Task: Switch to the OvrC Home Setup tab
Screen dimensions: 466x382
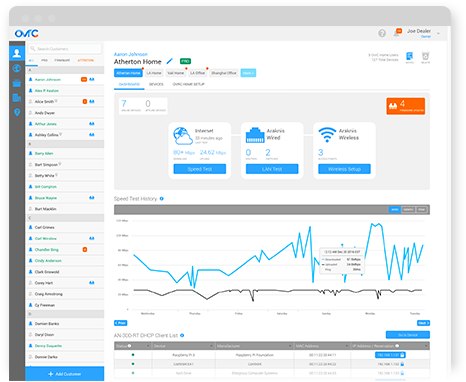Action: (188, 84)
